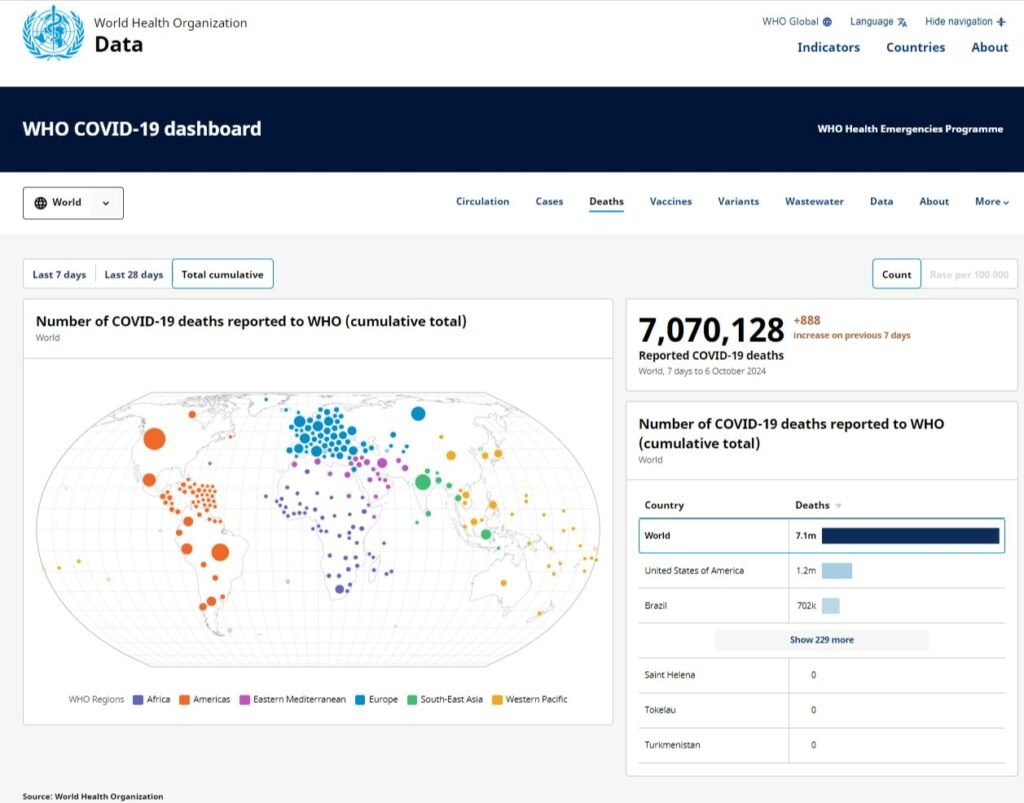
Task: Open the dashboard About tab
Action: [x=934, y=202]
